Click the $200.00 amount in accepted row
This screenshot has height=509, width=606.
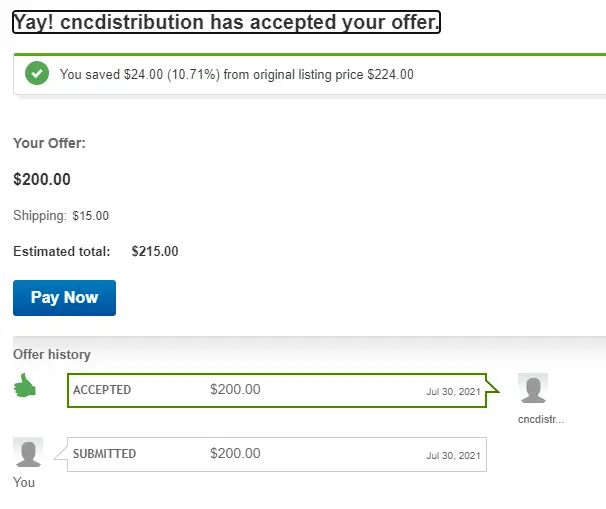(235, 389)
